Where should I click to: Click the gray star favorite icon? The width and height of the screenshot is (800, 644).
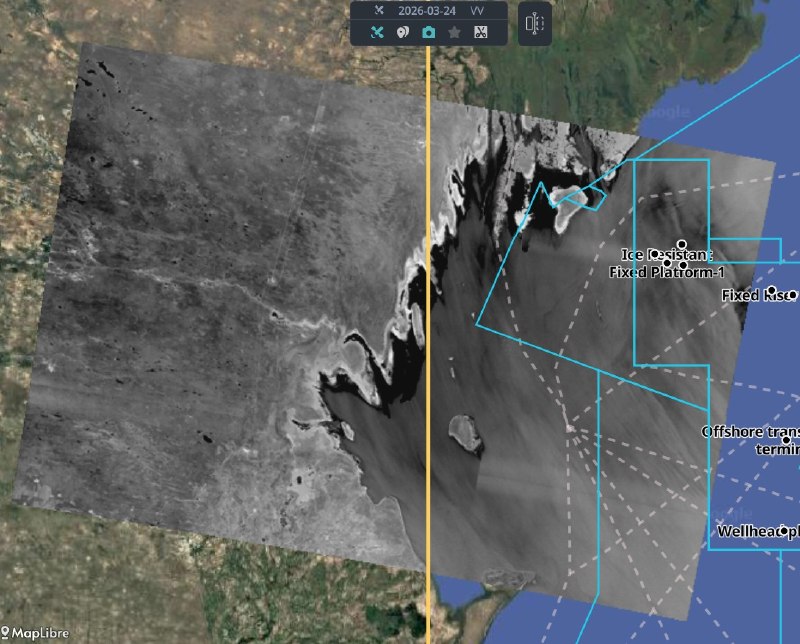point(454,32)
